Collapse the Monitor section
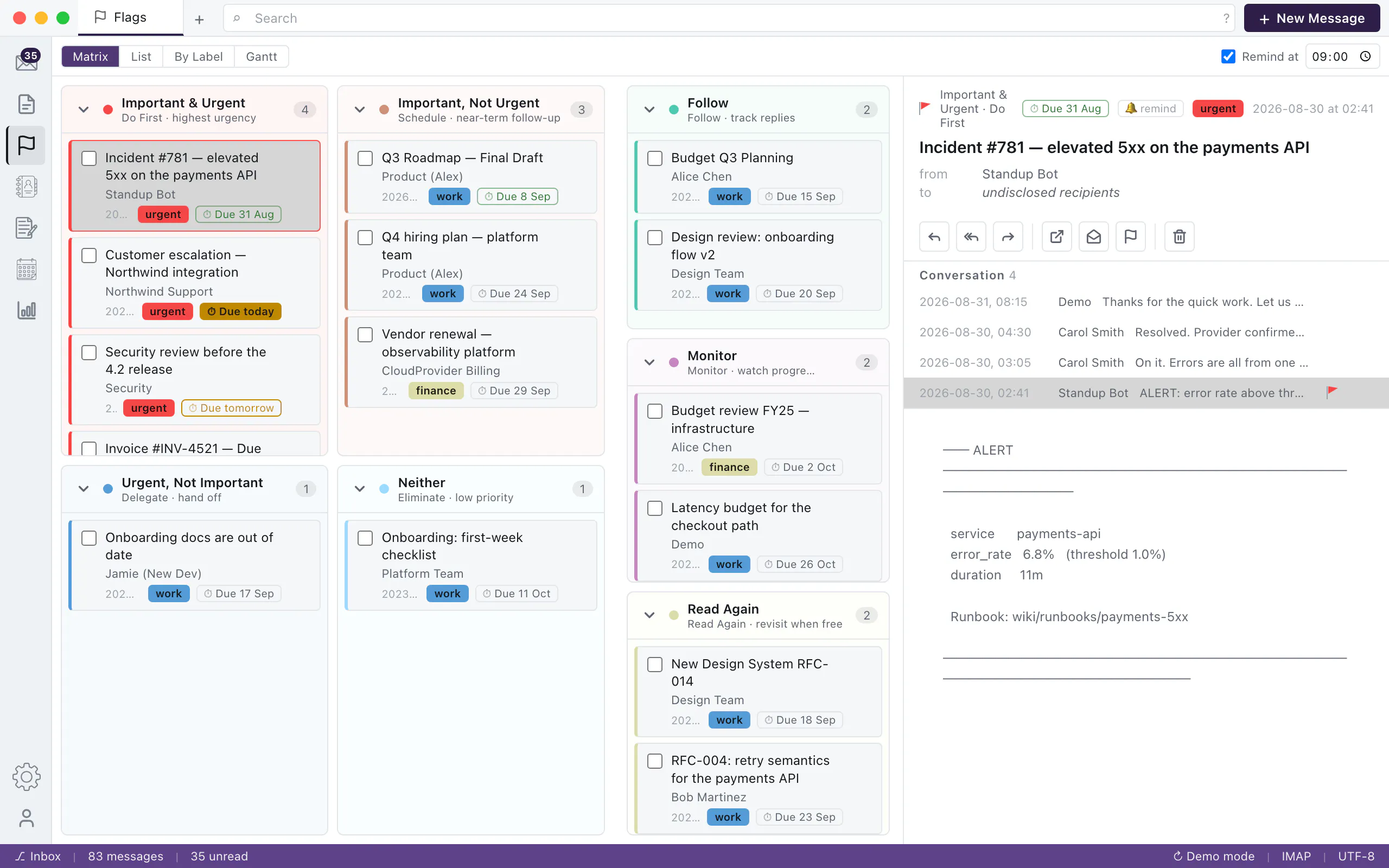1389x868 pixels. [x=649, y=362]
